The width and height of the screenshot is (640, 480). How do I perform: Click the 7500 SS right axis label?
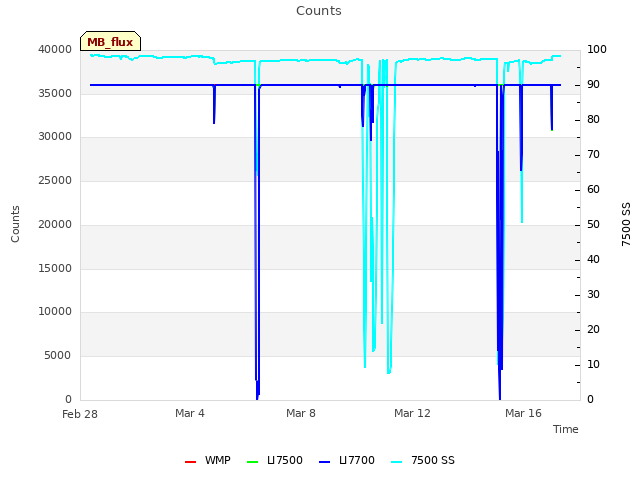(x=626, y=224)
